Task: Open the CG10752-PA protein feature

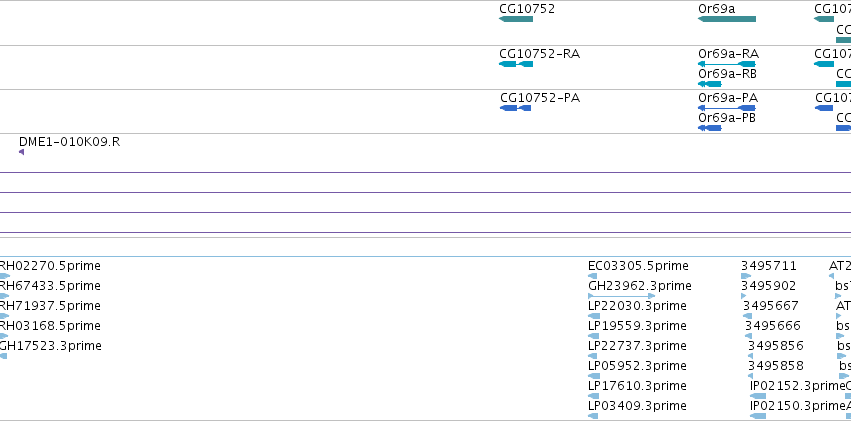Action: [515, 108]
